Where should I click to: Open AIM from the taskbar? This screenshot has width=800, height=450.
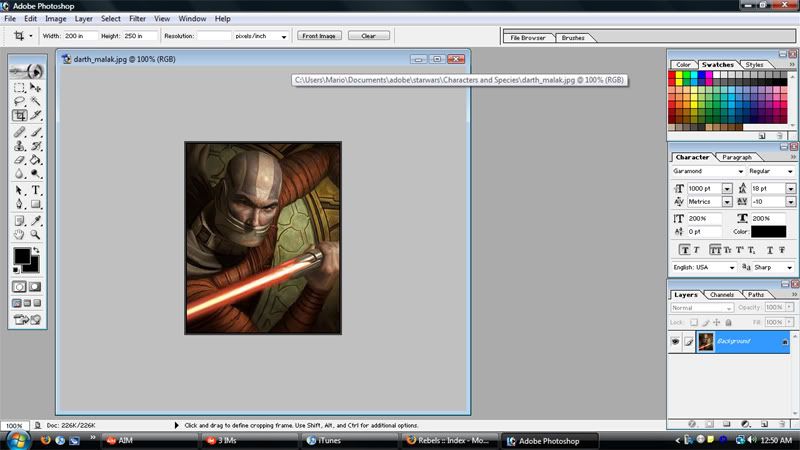pyautogui.click(x=149, y=441)
